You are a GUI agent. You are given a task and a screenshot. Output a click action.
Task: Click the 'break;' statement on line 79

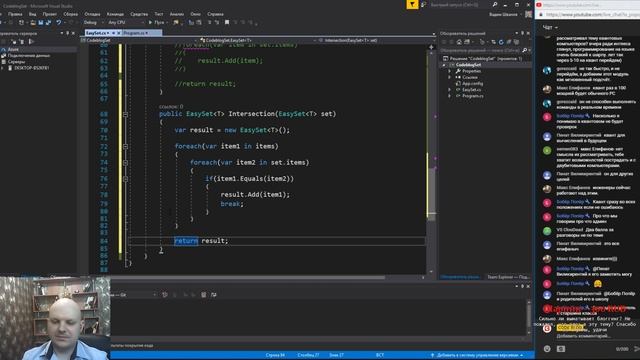pyautogui.click(x=232, y=203)
